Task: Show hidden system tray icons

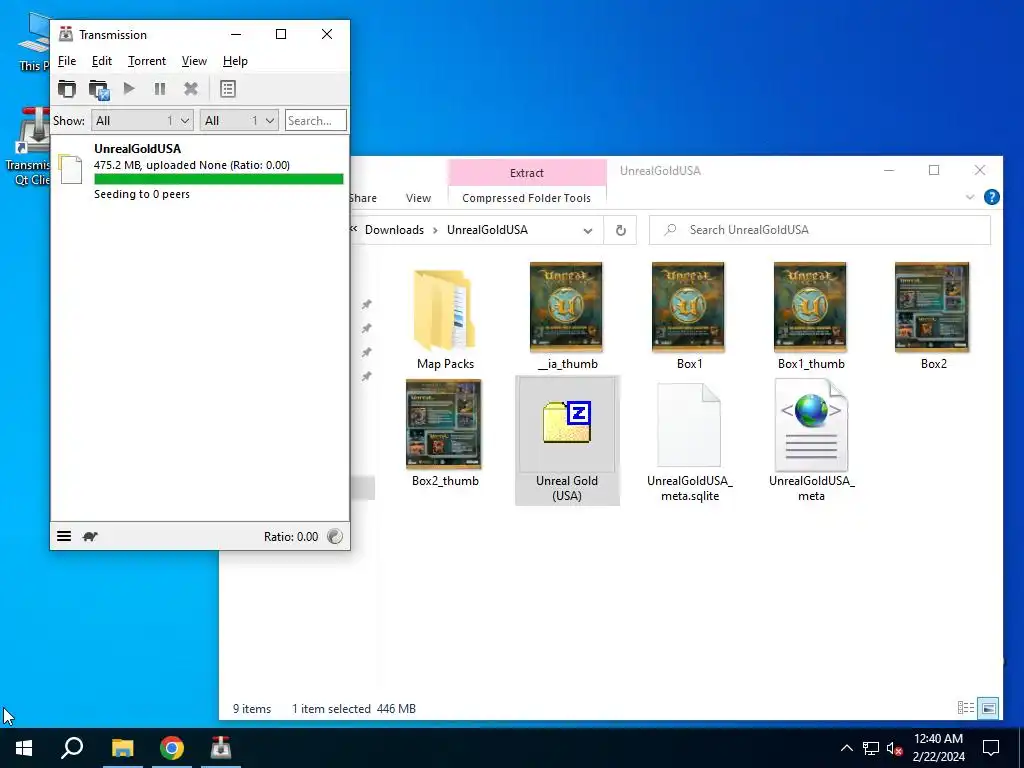Action: click(x=846, y=748)
